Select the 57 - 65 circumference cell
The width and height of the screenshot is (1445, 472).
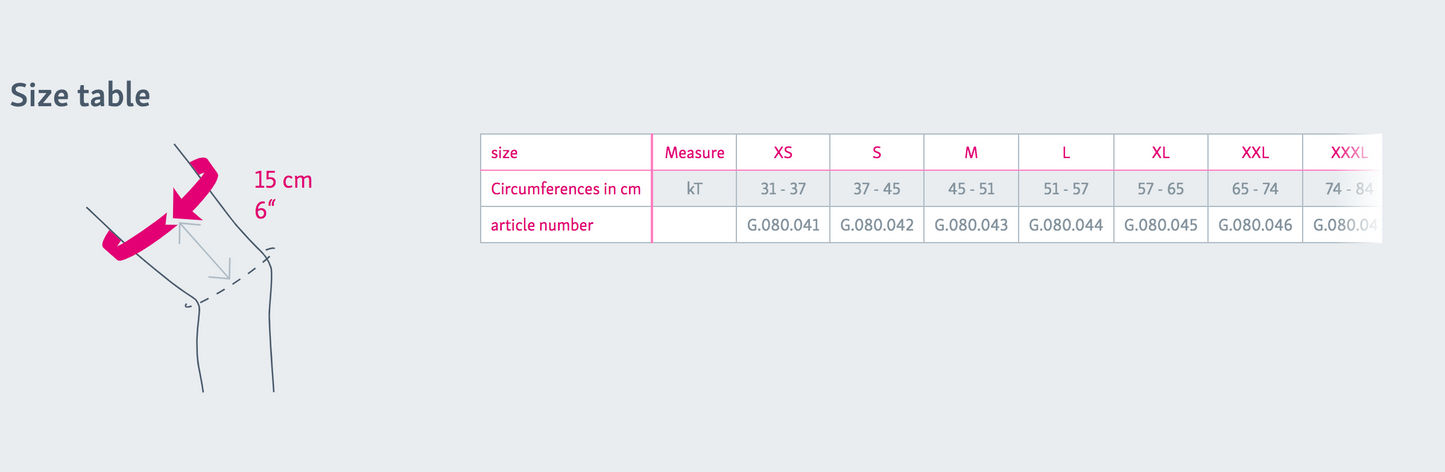pos(1160,189)
